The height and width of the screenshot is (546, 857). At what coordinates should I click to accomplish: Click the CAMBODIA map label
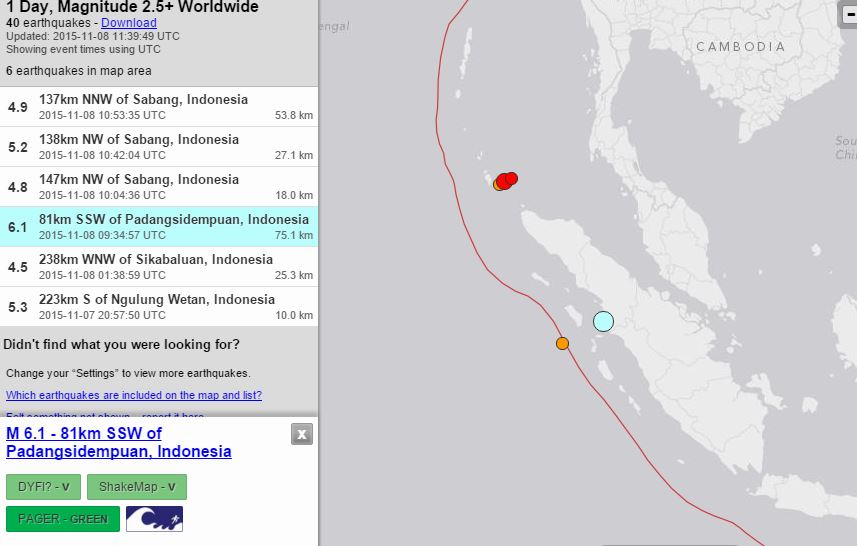(741, 47)
